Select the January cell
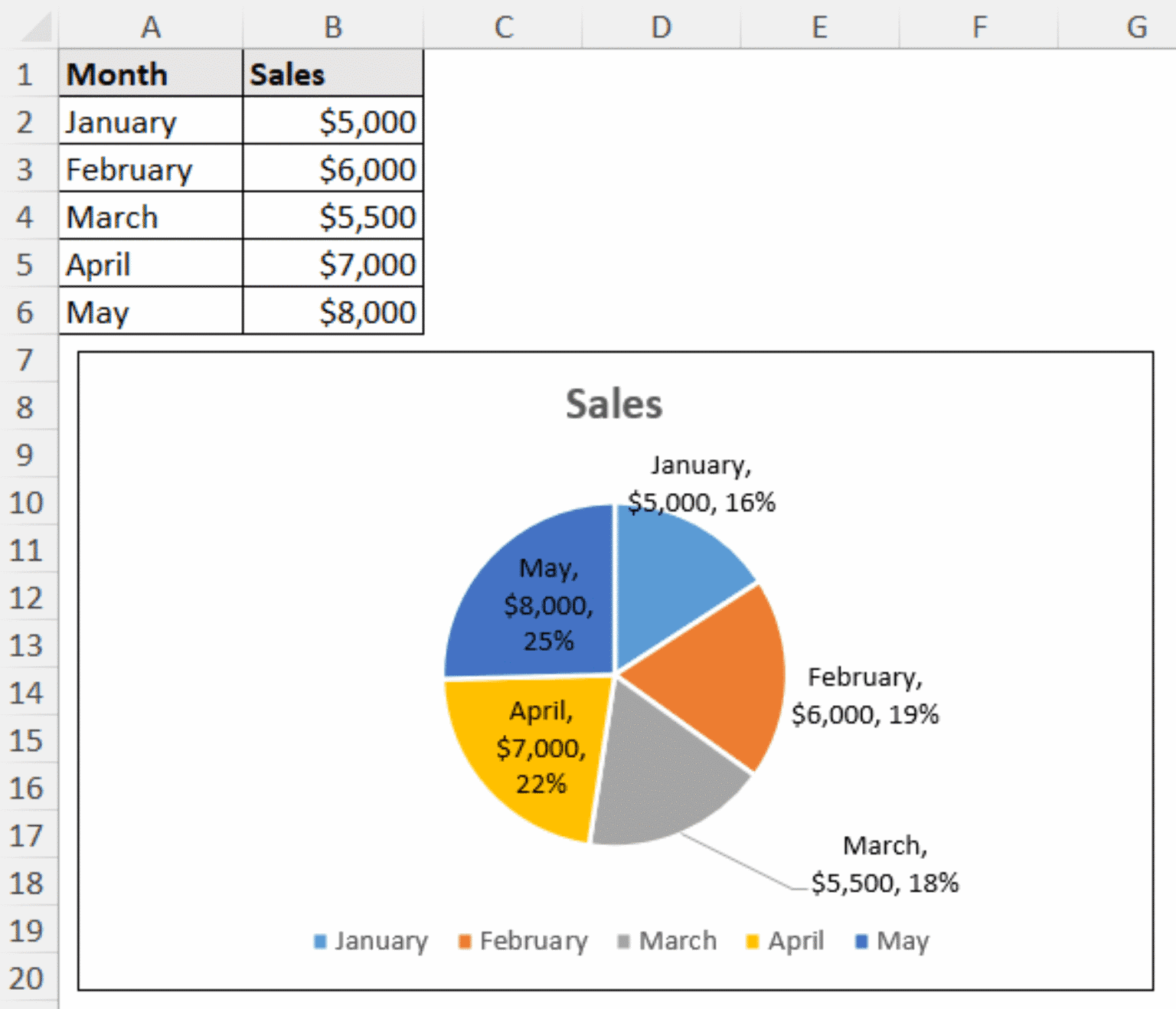 pos(151,122)
